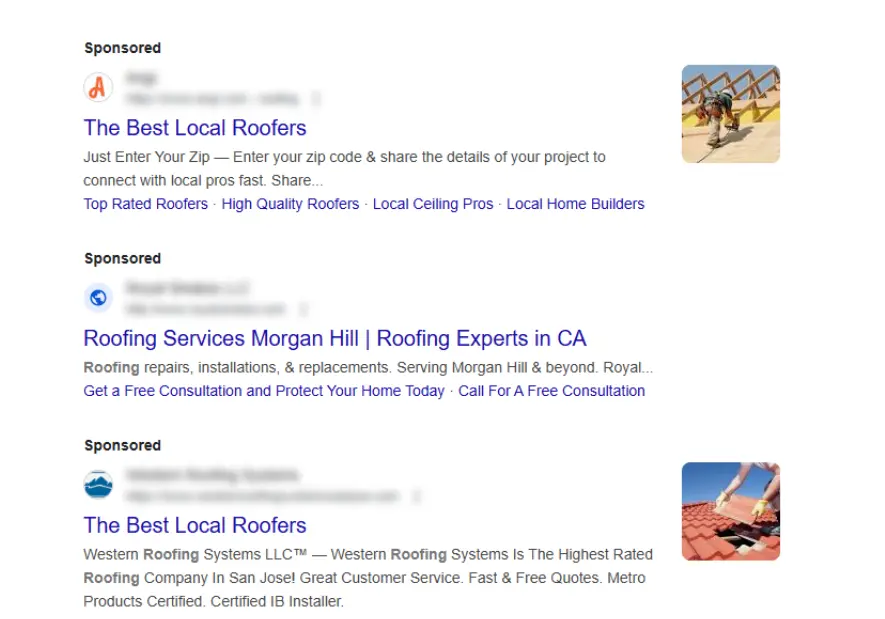The width and height of the screenshot is (885, 619).
Task: Go to the "Local Home Builders" sitelink
Action: pos(575,204)
